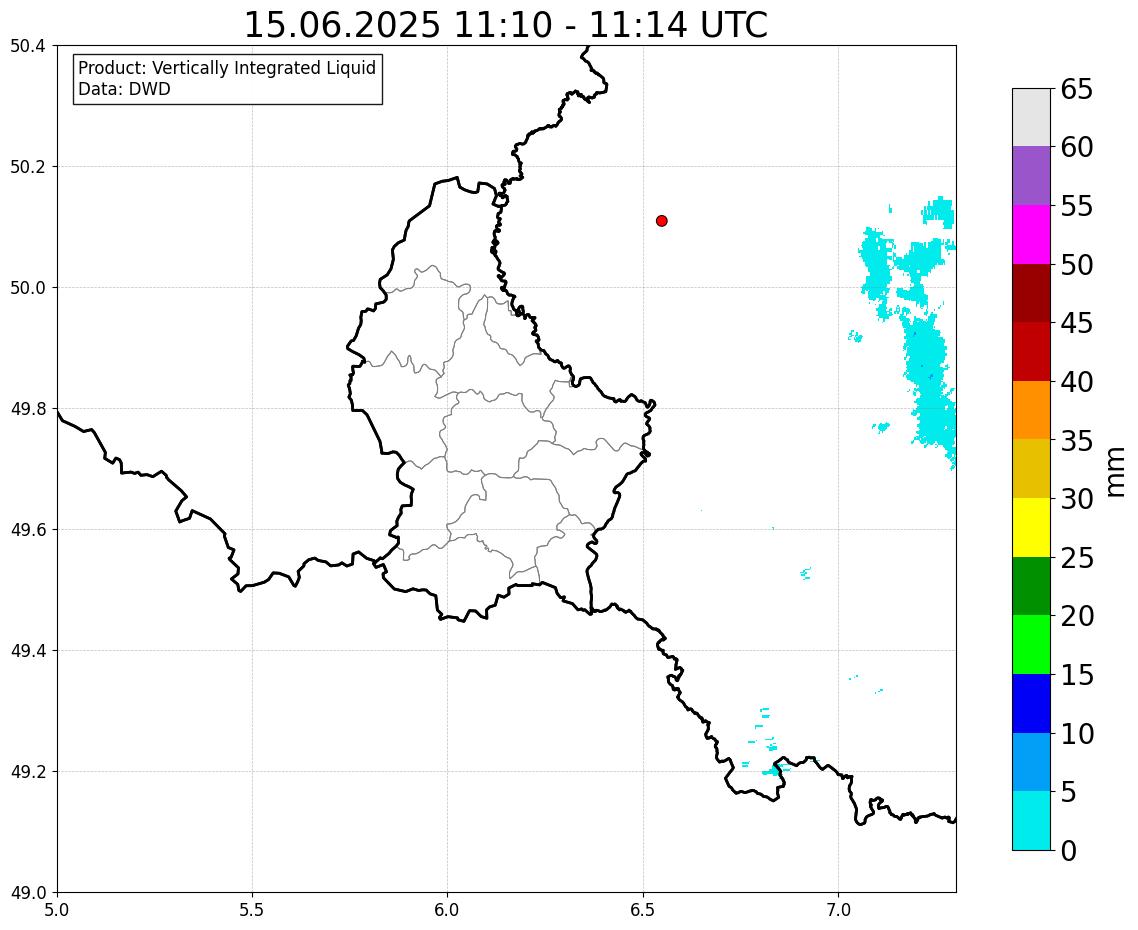The image size is (1138, 930).
Task: Click the 'Data: DWD' label
Action: coord(124,90)
